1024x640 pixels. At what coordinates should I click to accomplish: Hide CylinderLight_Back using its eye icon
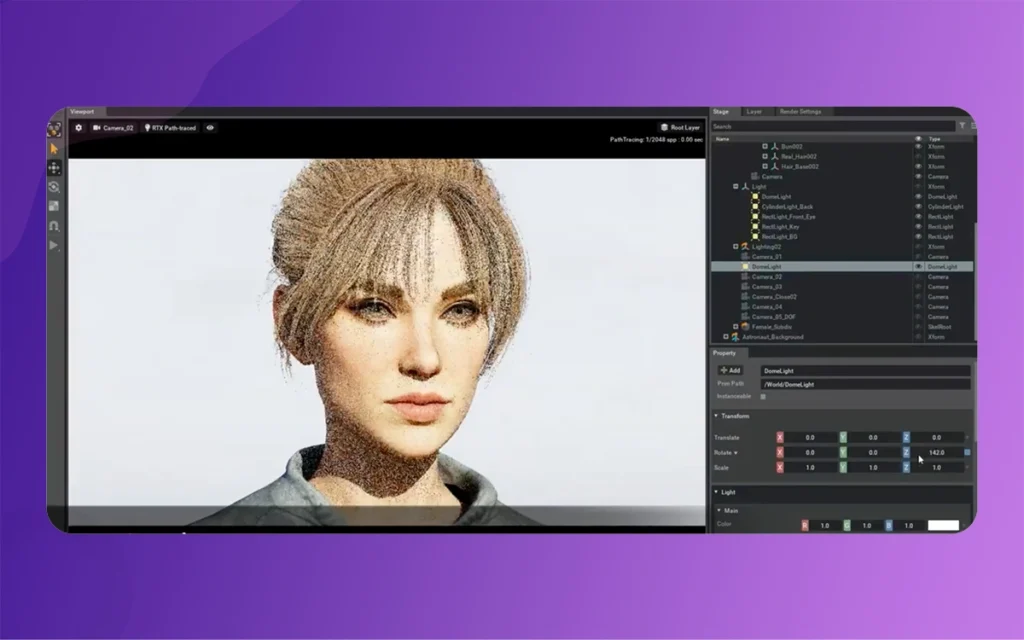click(918, 206)
